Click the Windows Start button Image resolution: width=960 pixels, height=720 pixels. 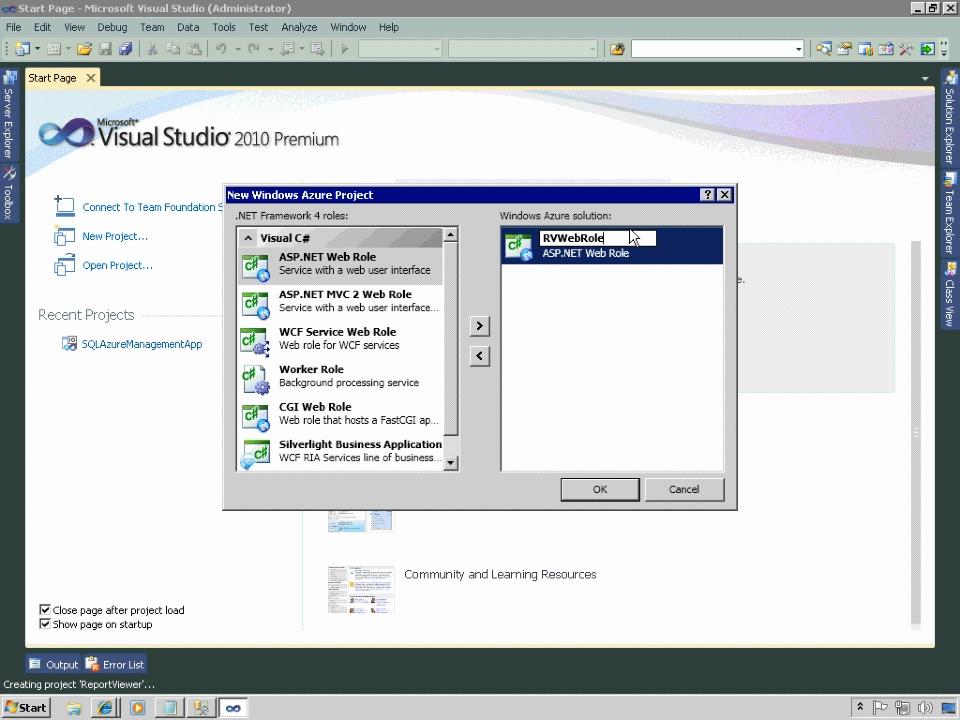26,708
